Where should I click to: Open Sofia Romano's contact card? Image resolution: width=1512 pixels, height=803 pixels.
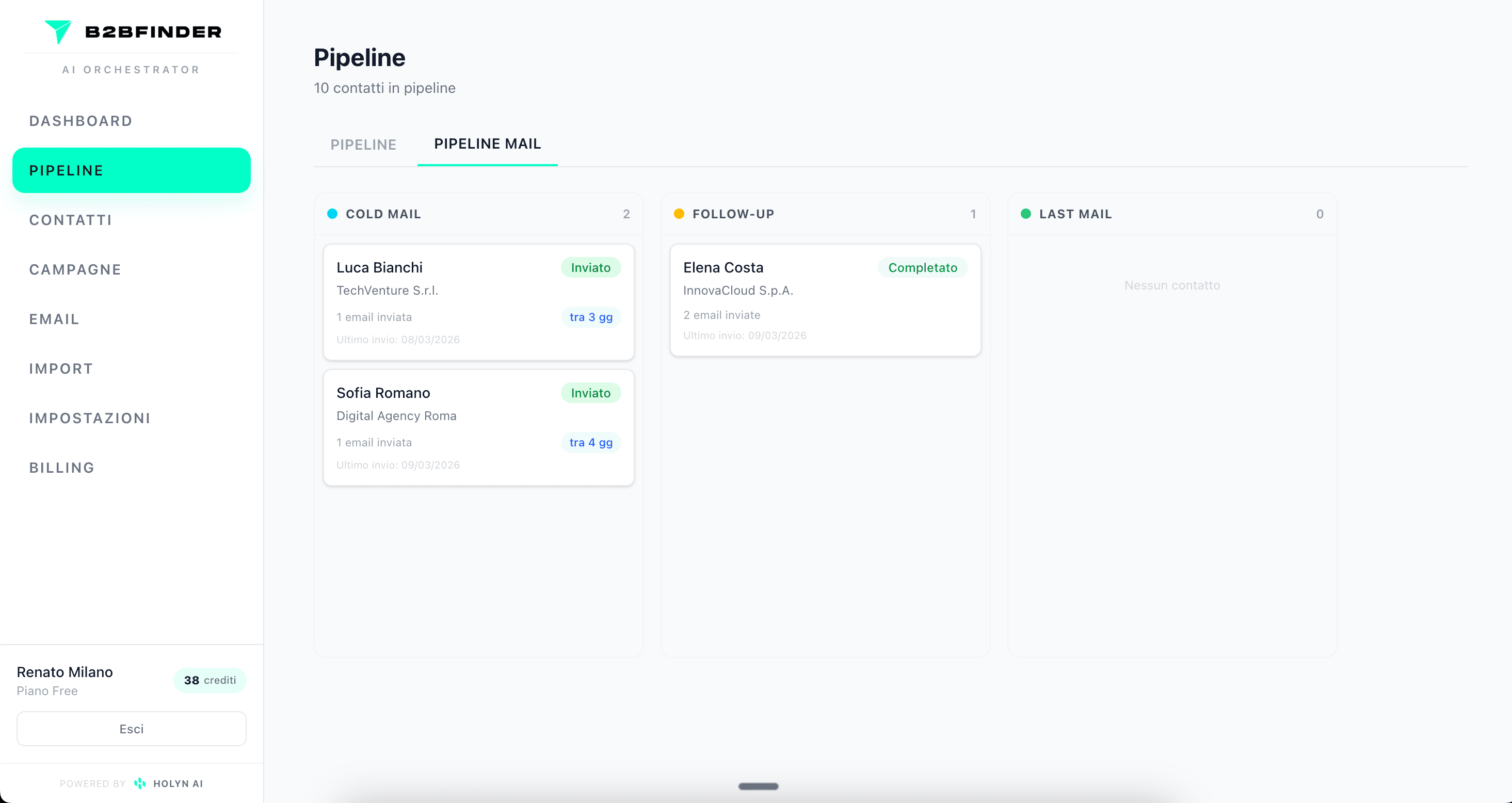478,428
